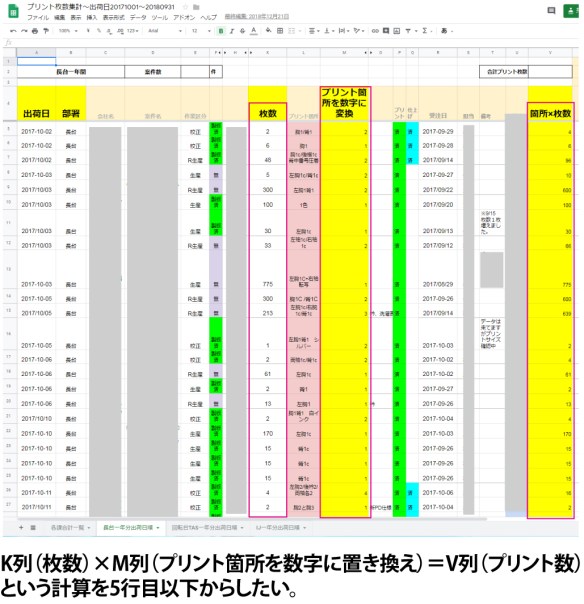Open the borders tool
Viewport: 584px width, 604px height.
coord(280,31)
